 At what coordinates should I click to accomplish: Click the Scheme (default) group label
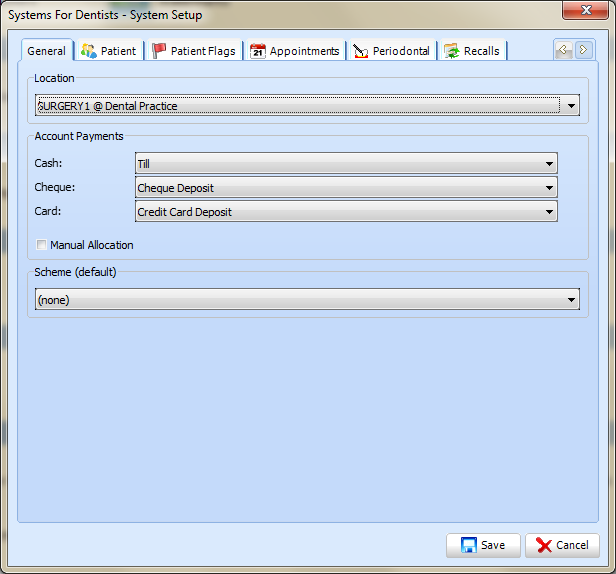coord(75,272)
